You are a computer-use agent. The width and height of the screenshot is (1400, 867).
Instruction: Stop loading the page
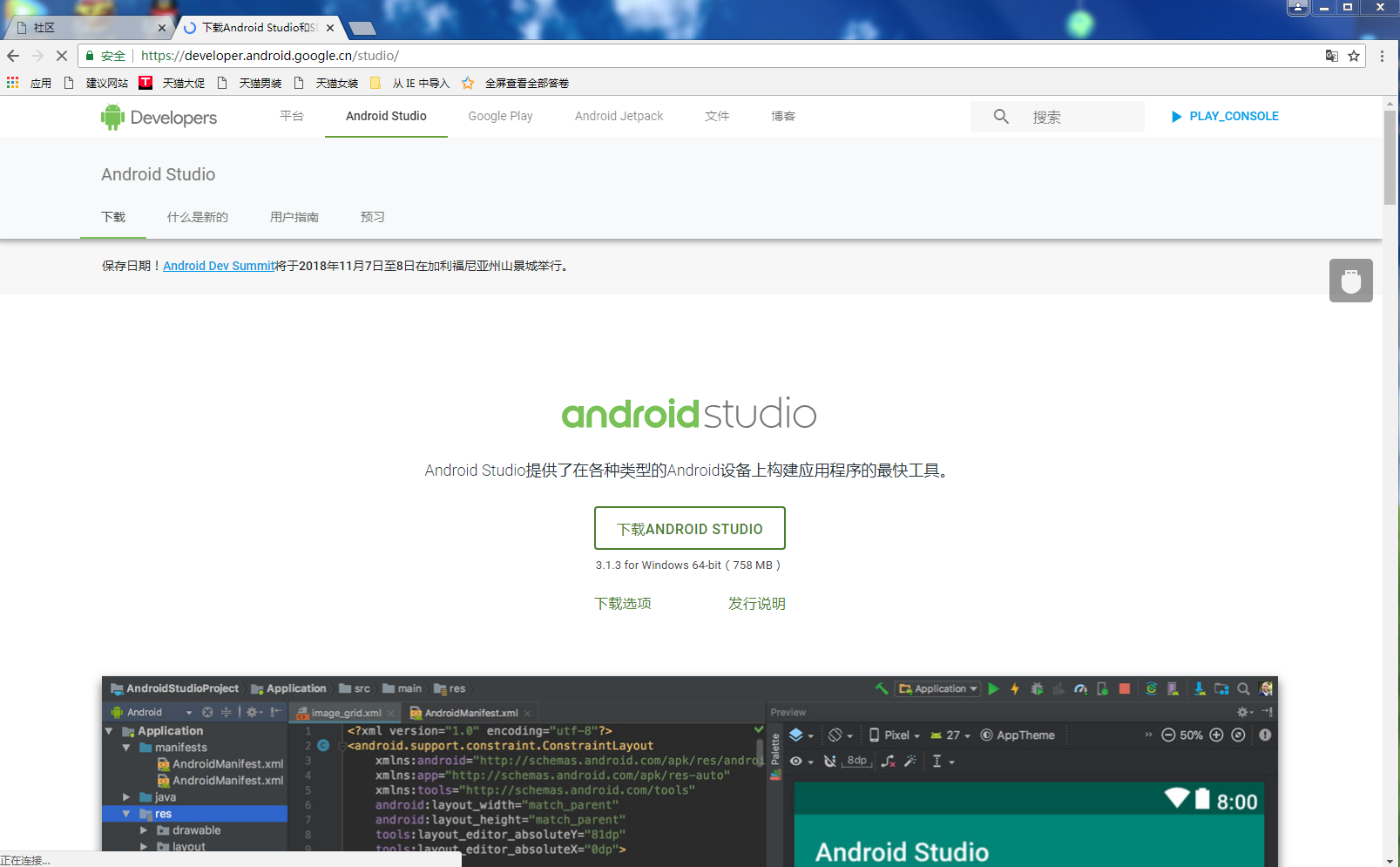coord(62,56)
